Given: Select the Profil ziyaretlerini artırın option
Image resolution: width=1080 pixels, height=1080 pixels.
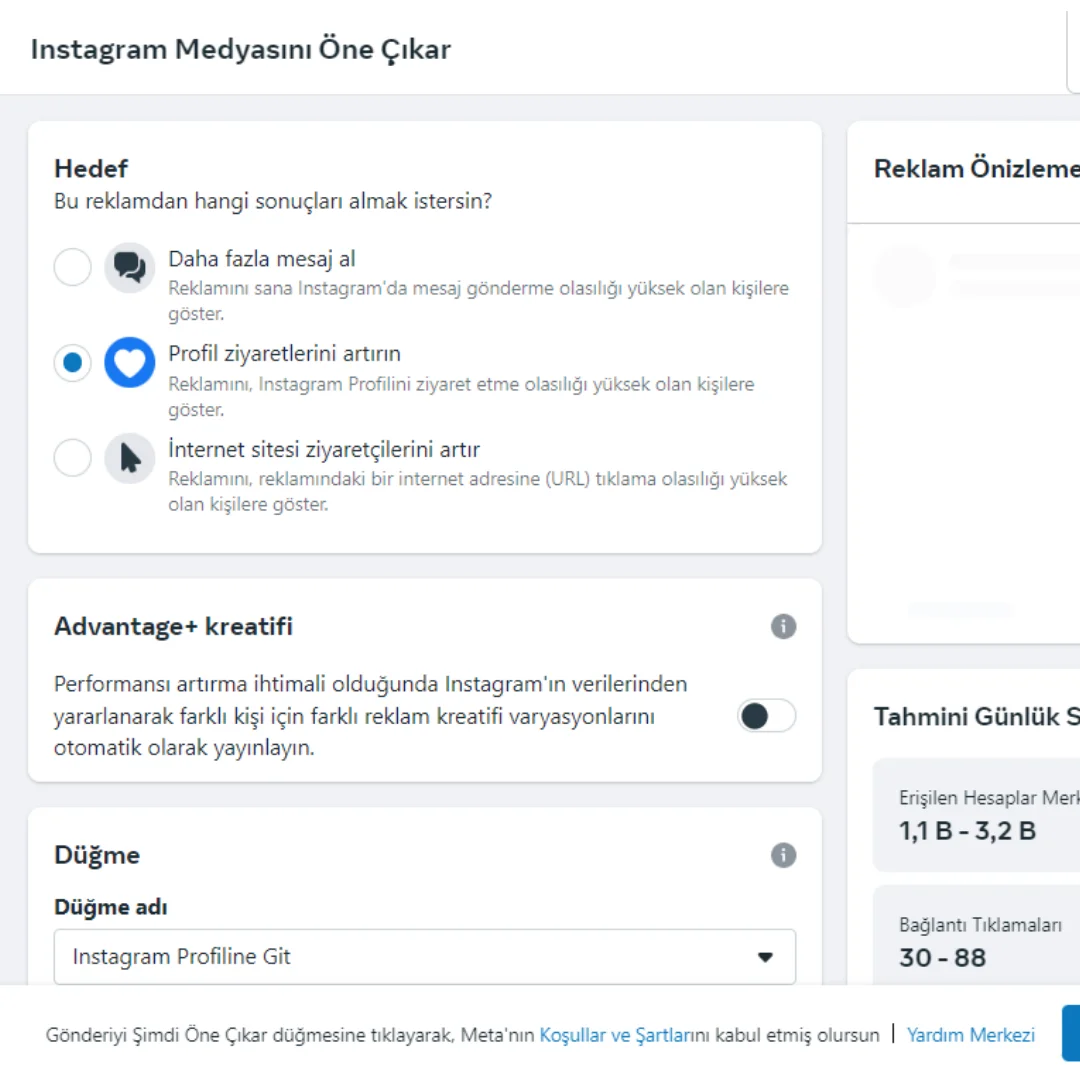Looking at the screenshot, I should coord(72,363).
